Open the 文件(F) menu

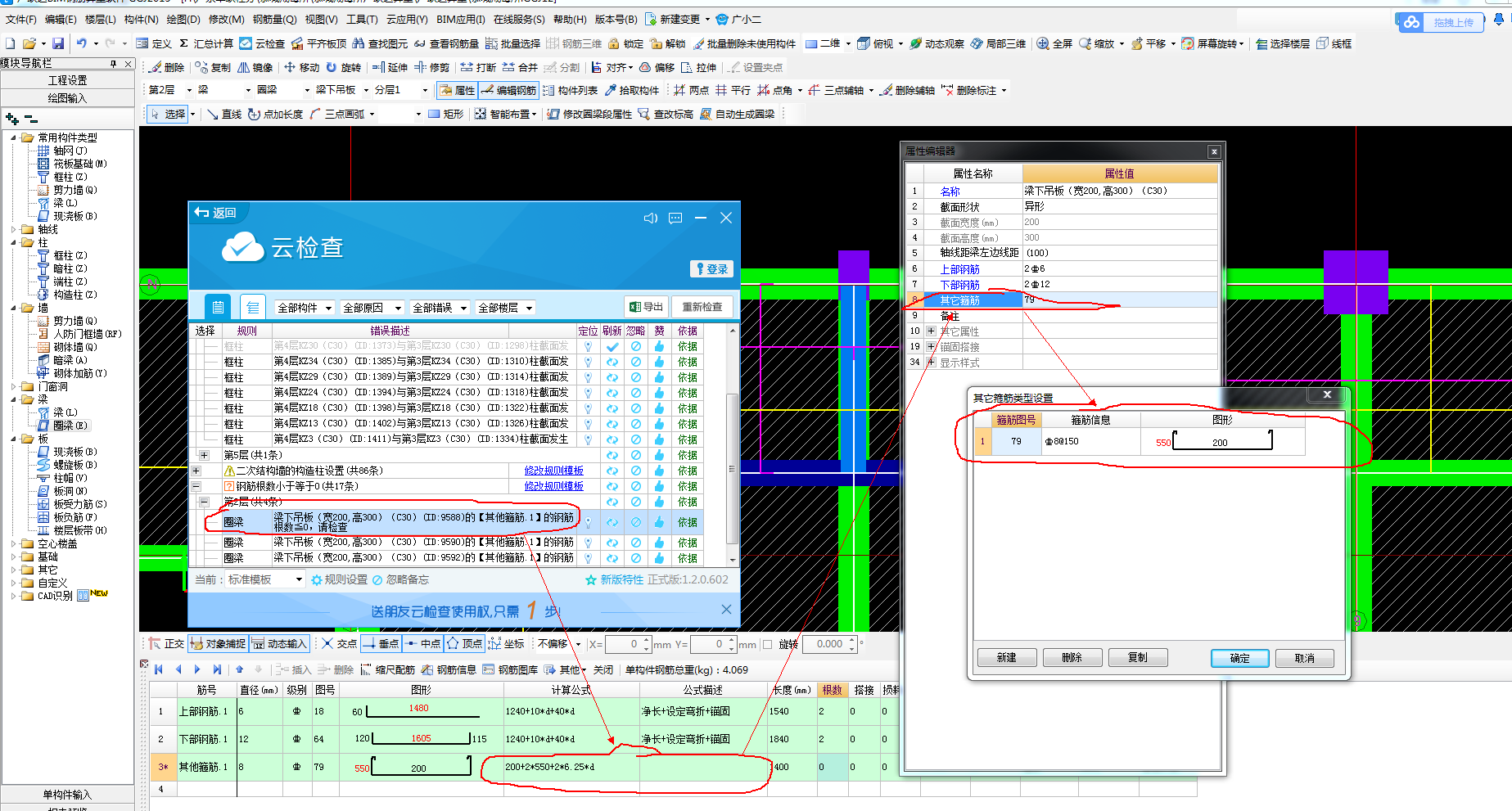pyautogui.click(x=20, y=19)
